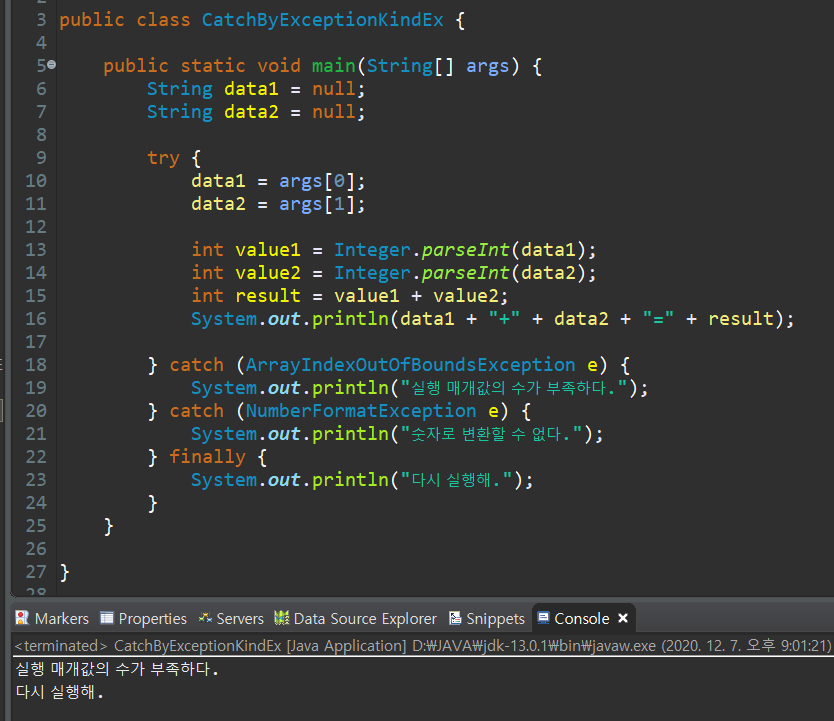834x721 pixels.
Task: Switch to the Servers tab
Action: click(231, 618)
